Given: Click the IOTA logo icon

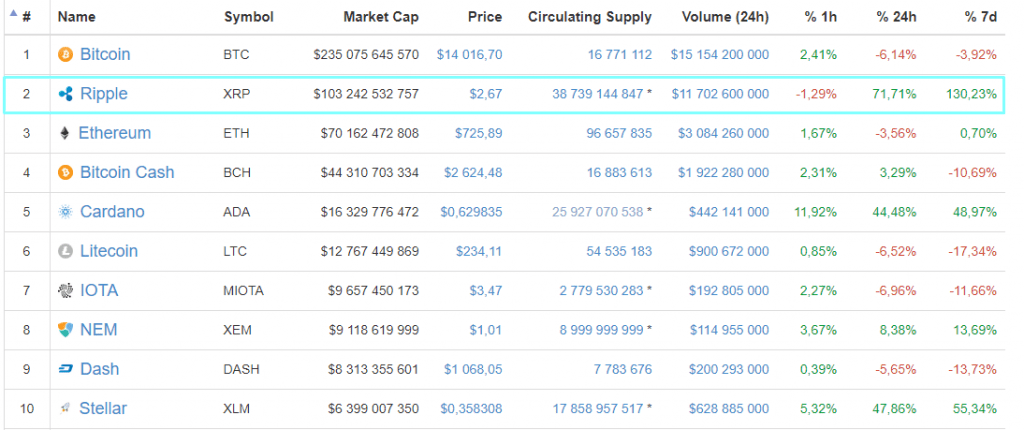Looking at the screenshot, I should pyautogui.click(x=66, y=291).
